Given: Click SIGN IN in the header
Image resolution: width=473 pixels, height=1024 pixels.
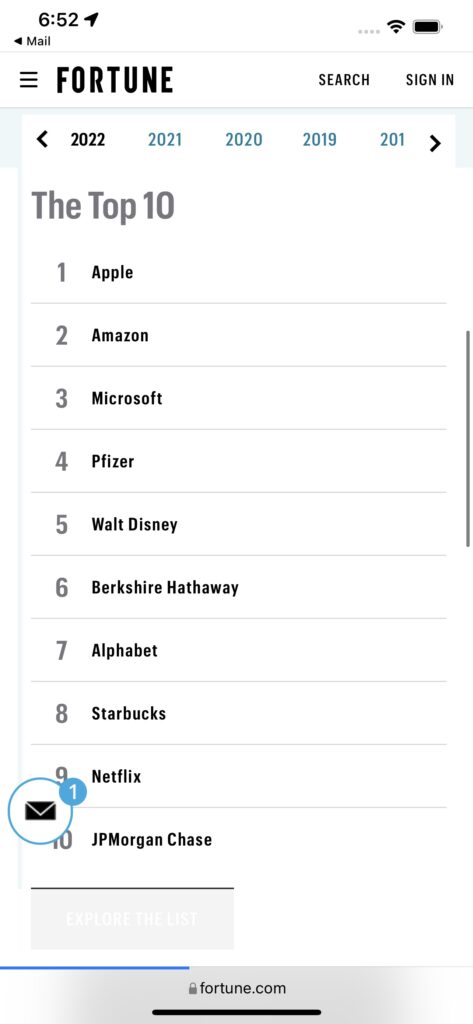Looking at the screenshot, I should 429,80.
